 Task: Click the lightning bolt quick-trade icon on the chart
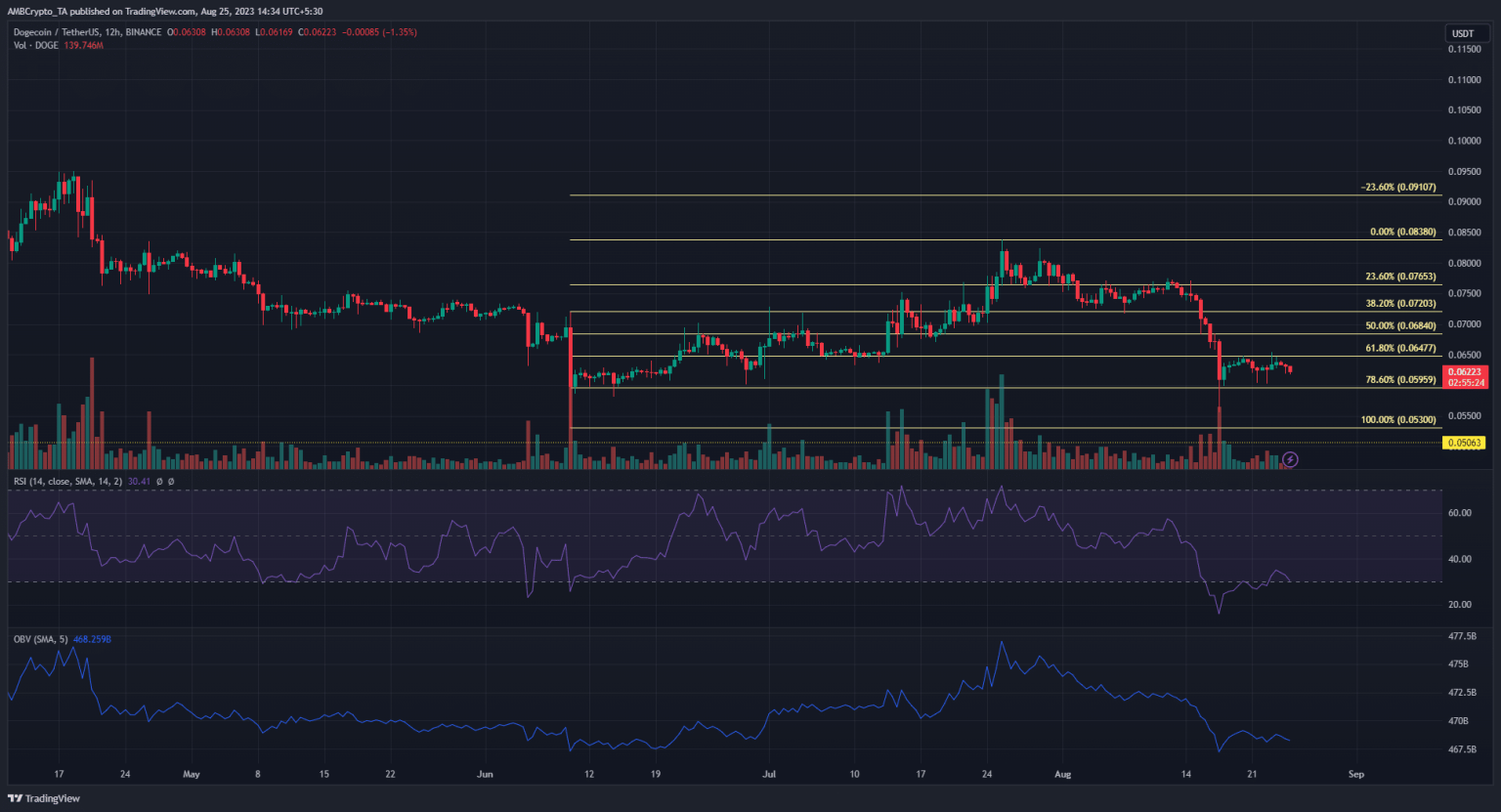[x=1290, y=459]
